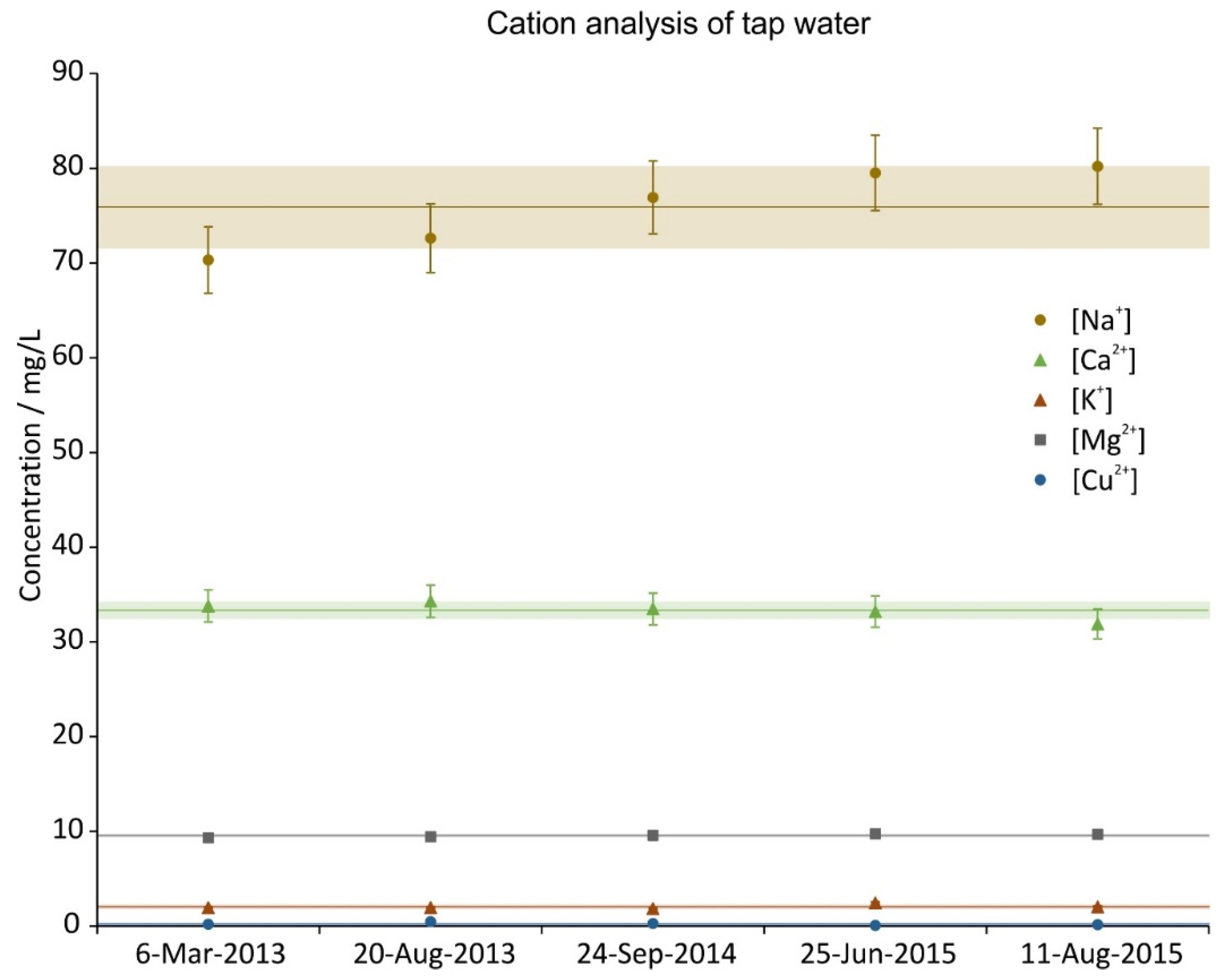Select the Mg2+ square point for 24-Sep-2014
Screen dimensions: 1232x980
(x=653, y=835)
